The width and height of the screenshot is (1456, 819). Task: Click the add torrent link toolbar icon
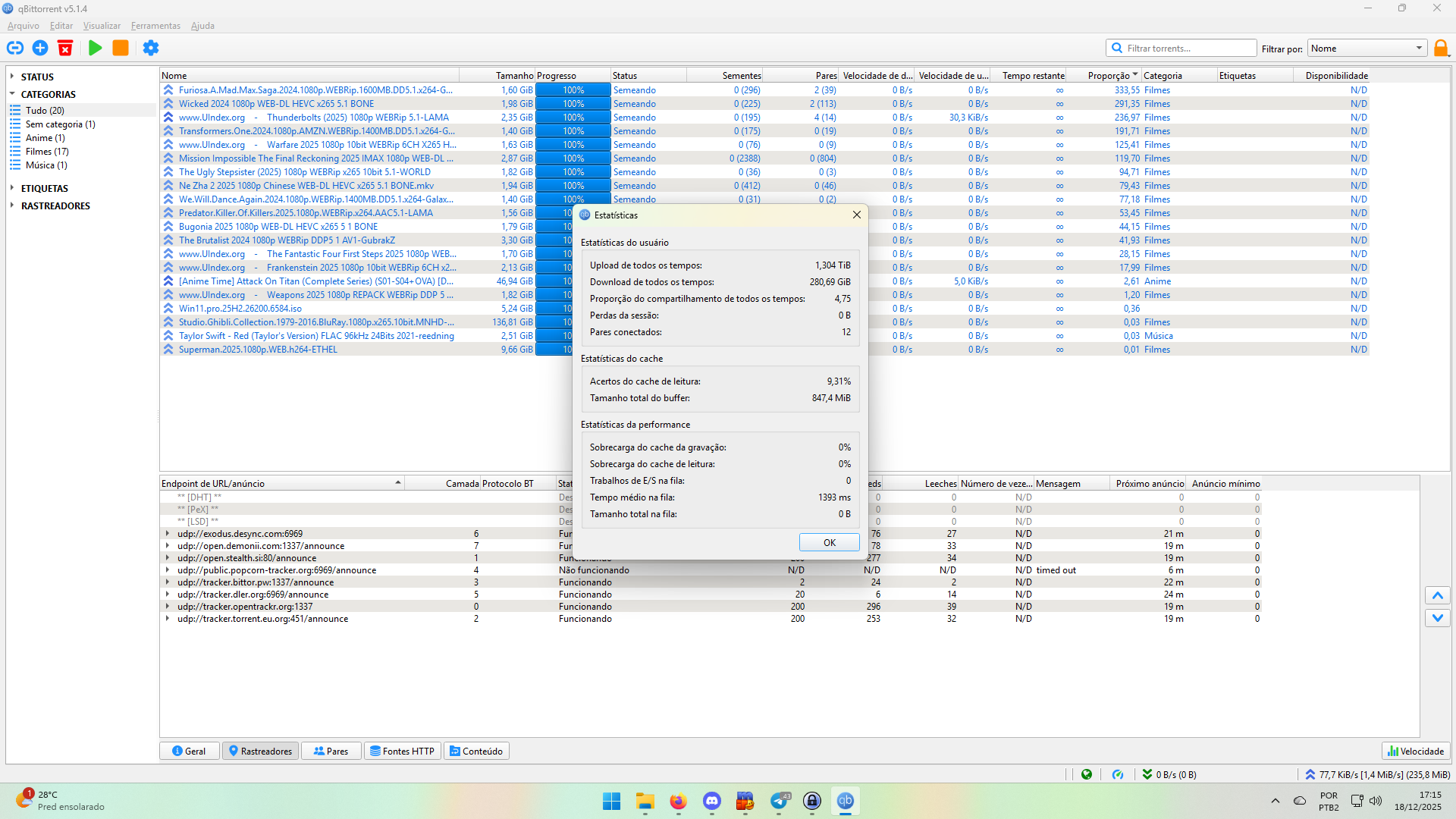click(15, 48)
